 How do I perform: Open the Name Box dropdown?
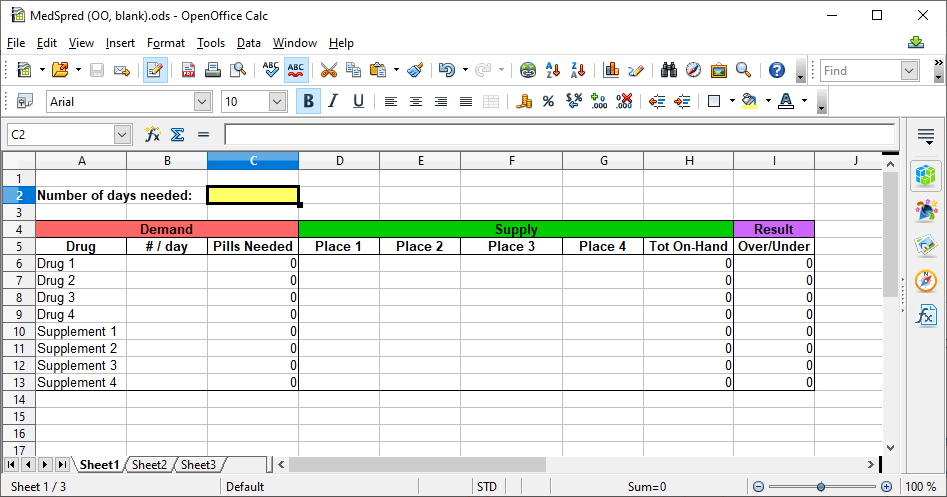[x=122, y=134]
